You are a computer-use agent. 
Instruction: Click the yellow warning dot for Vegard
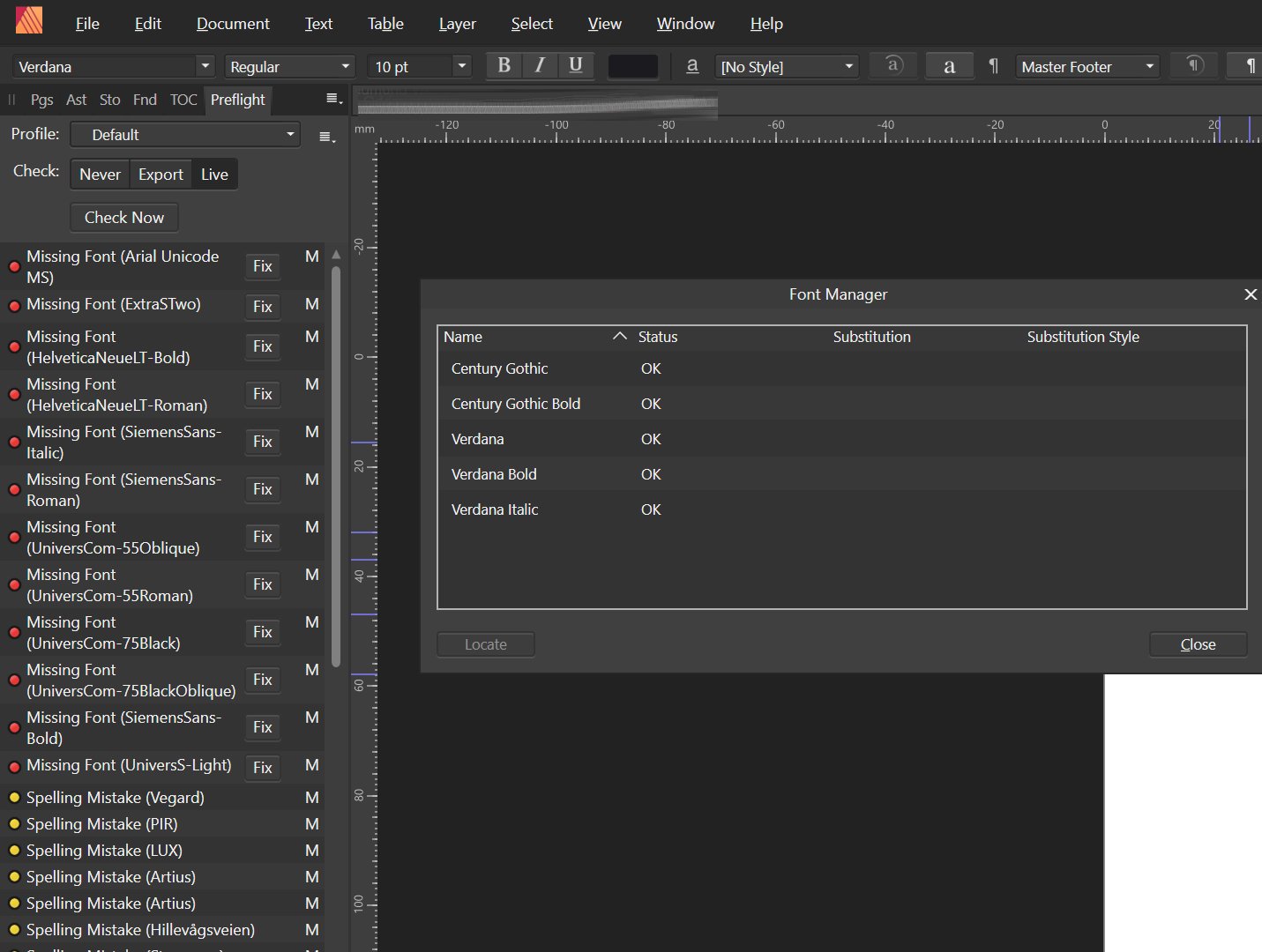14,797
